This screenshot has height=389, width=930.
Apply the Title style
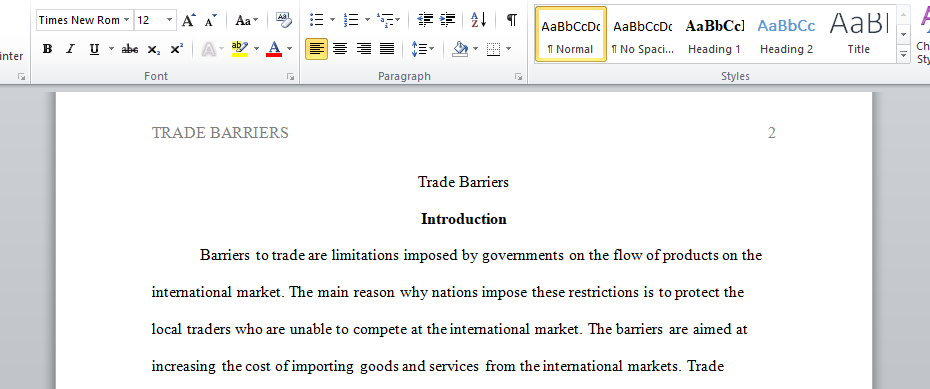pyautogui.click(x=858, y=34)
